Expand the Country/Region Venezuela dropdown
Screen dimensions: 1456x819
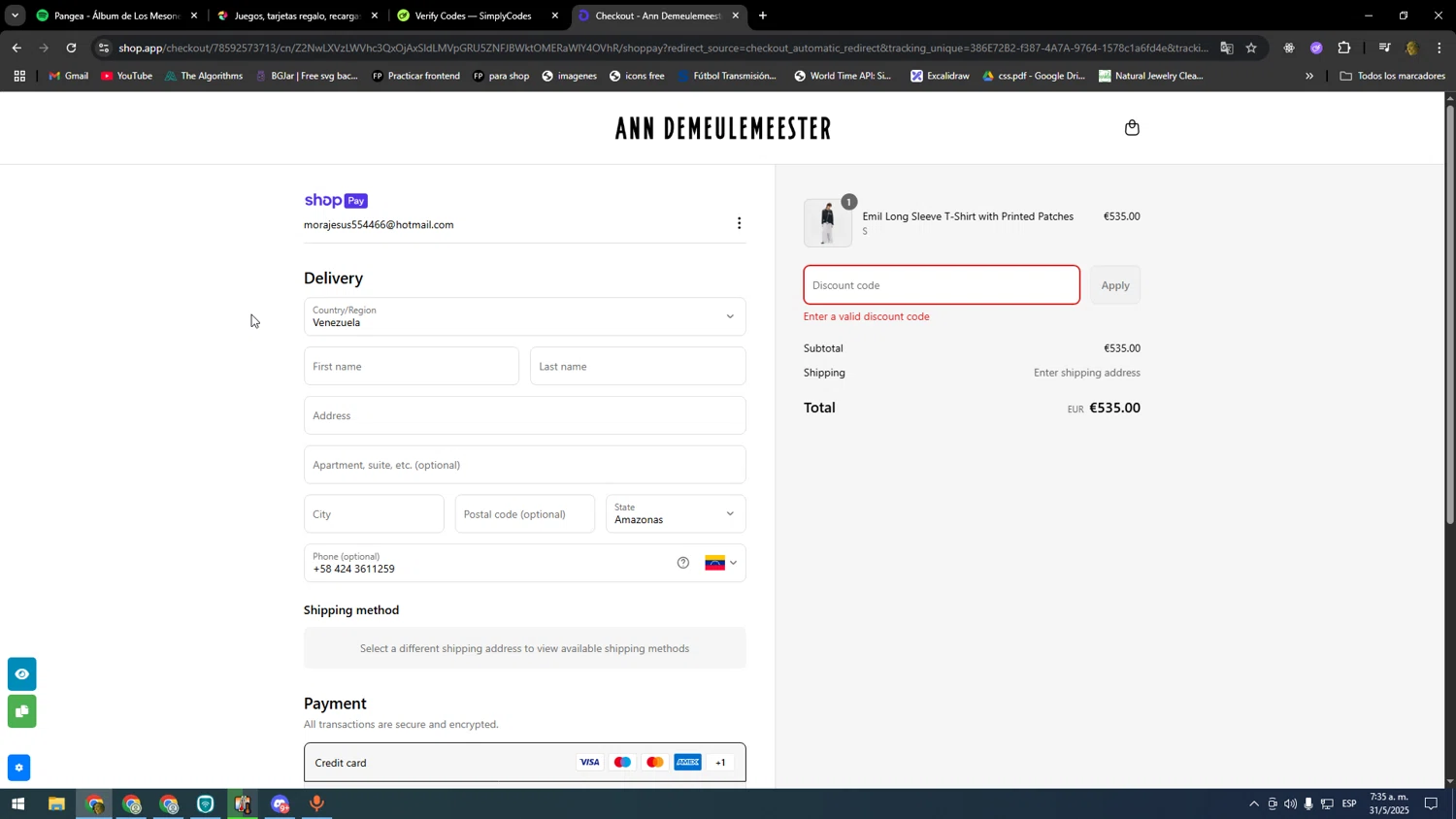point(525,316)
